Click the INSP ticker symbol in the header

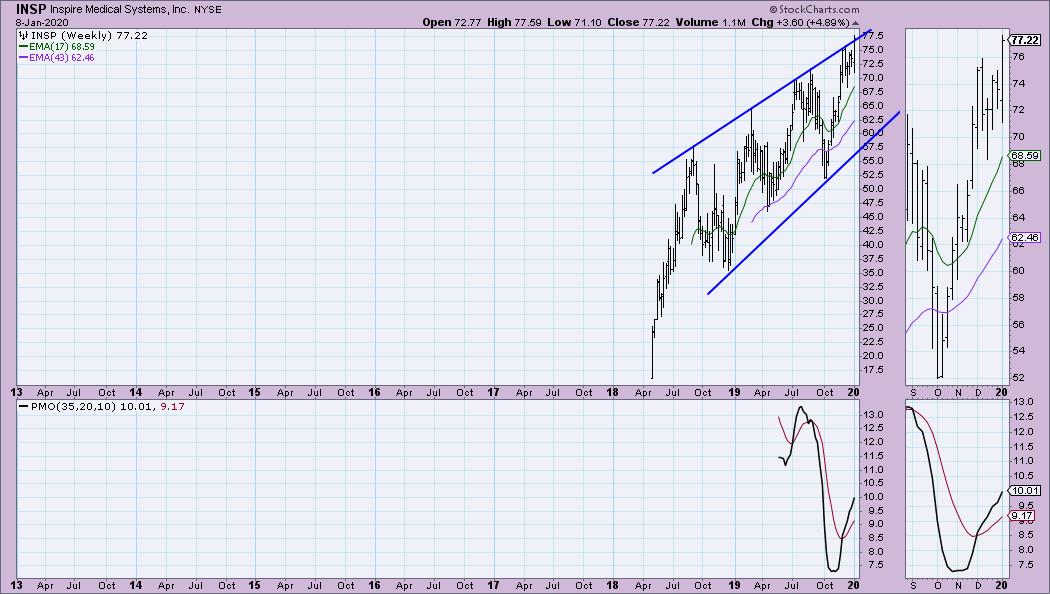(31, 9)
